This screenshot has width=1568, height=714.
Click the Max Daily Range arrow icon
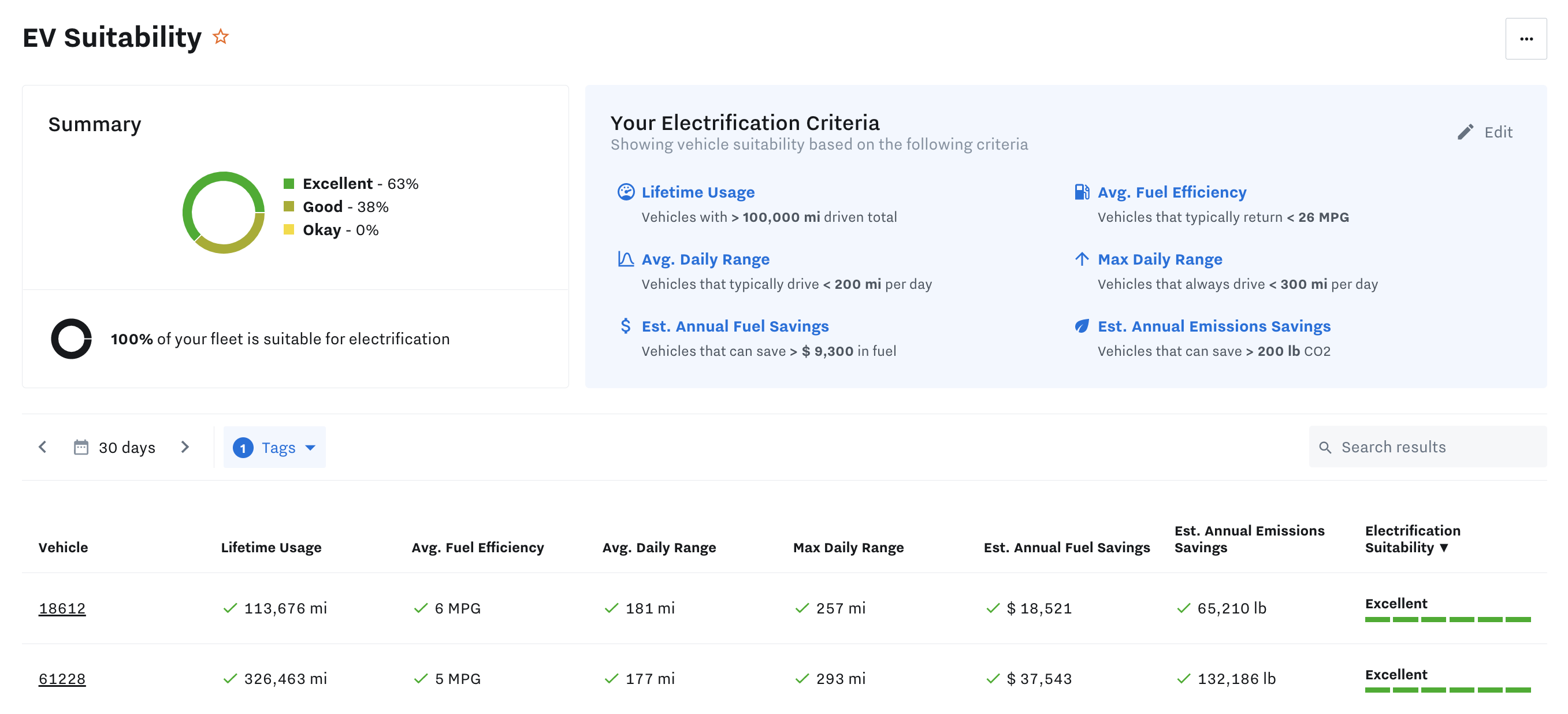point(1081,259)
